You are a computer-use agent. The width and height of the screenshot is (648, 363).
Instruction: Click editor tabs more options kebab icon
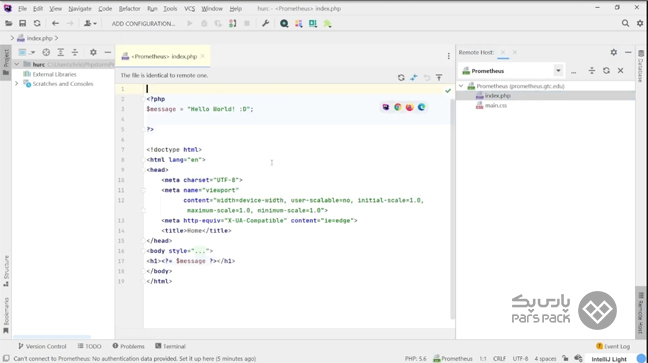pos(448,56)
